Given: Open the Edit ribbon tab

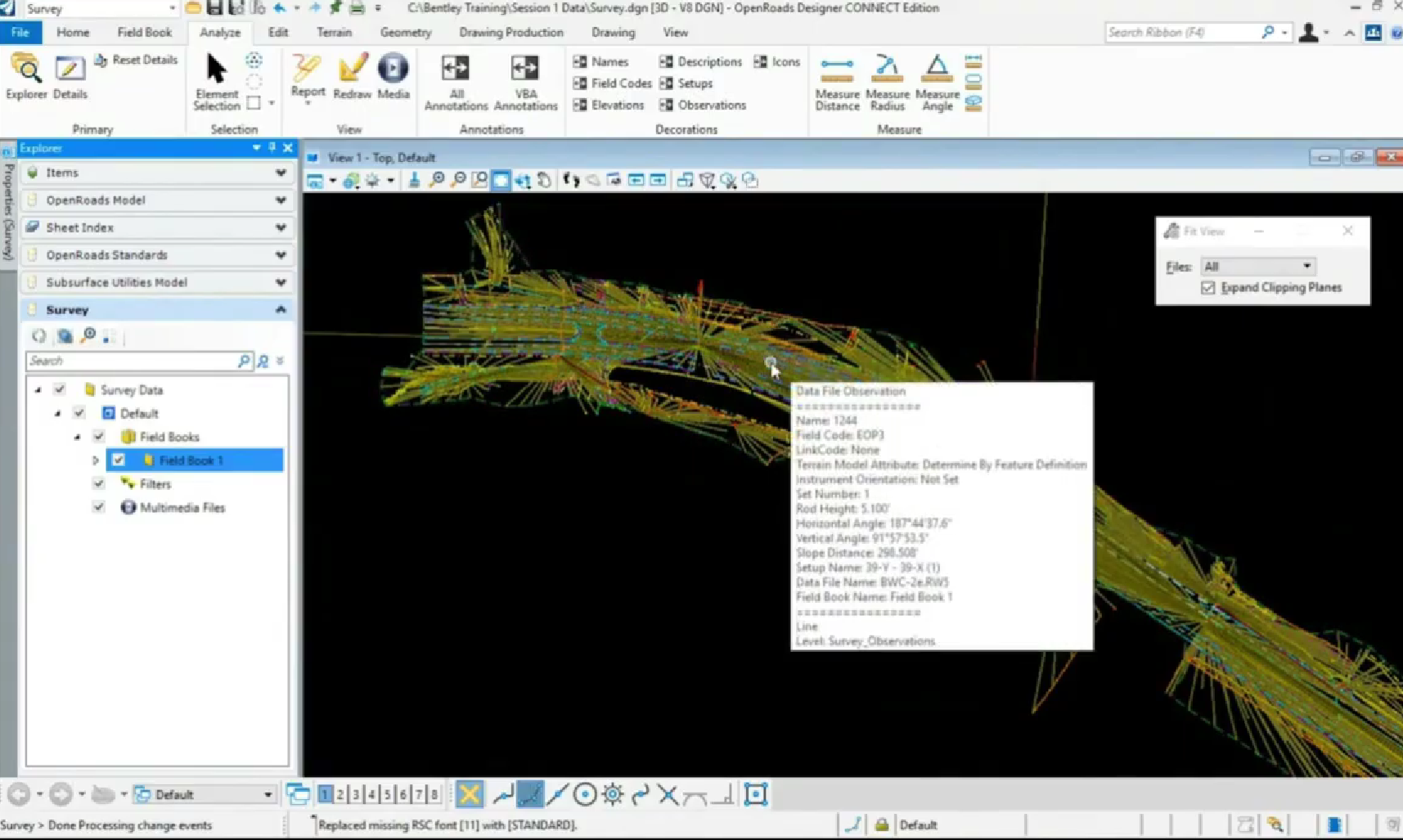Looking at the screenshot, I should point(278,33).
